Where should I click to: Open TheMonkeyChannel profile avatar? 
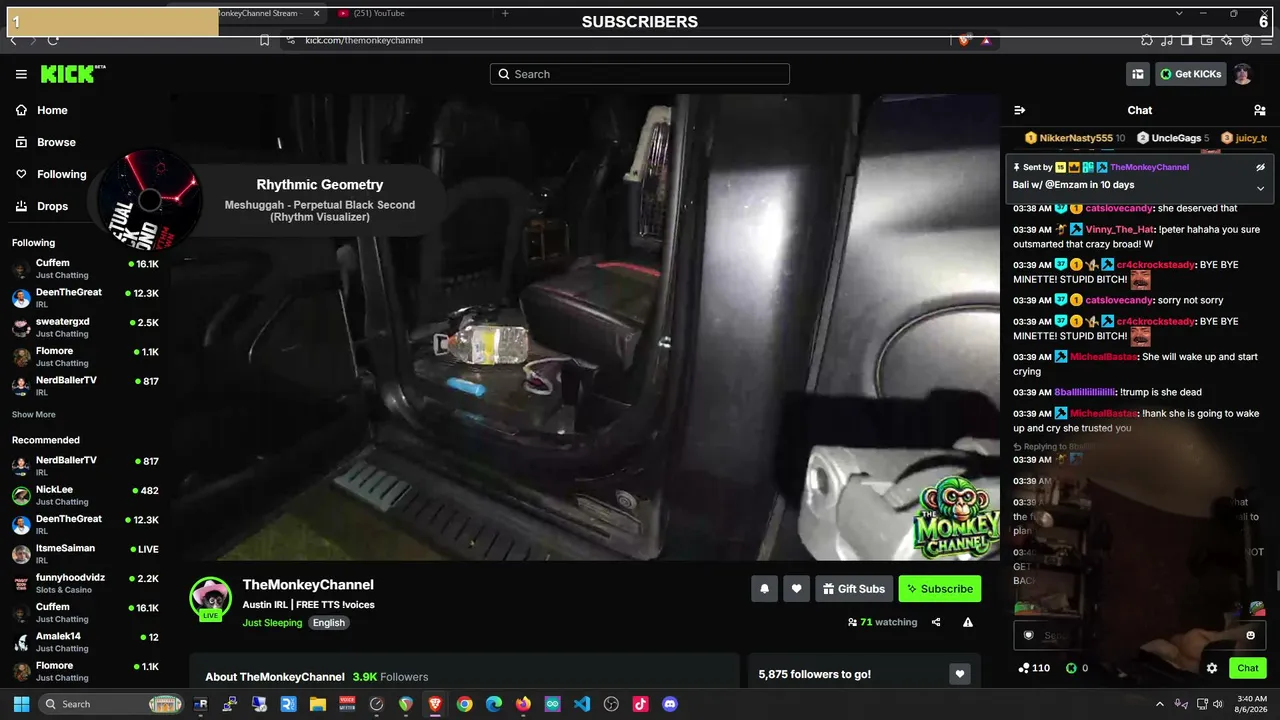[211, 598]
